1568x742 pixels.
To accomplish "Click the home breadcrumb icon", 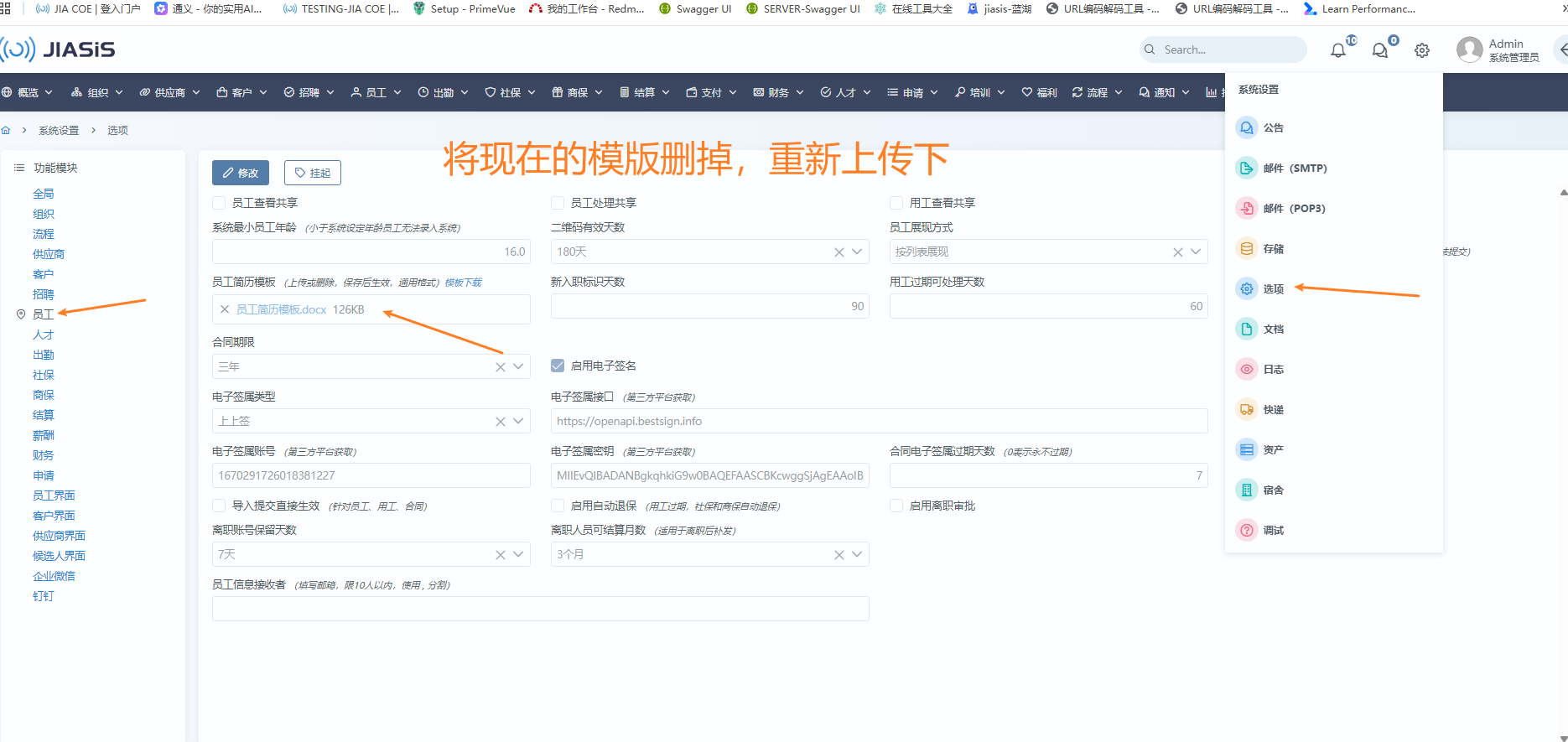I will pos(6,131).
